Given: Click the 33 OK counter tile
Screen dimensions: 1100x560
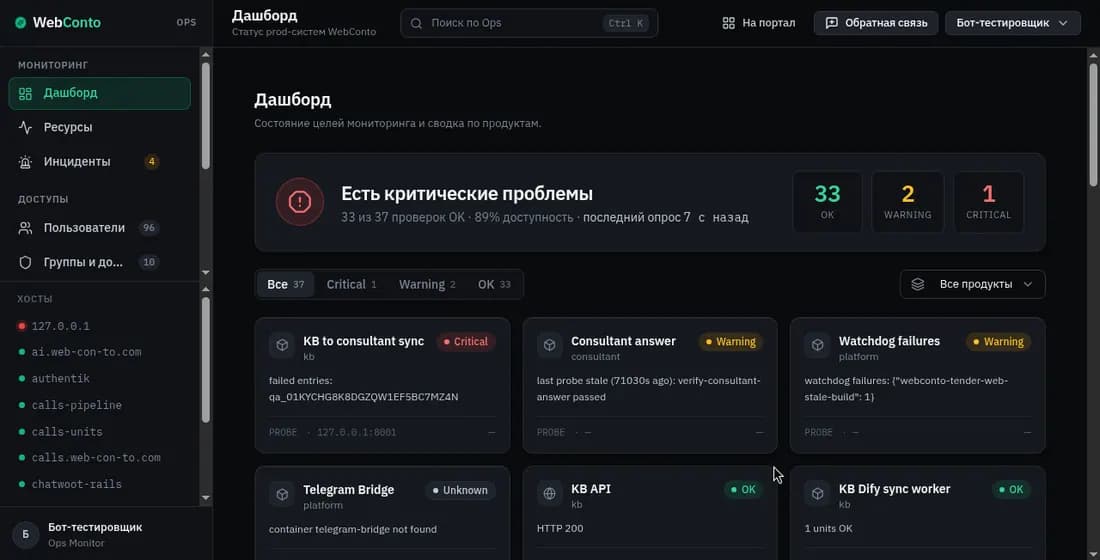Looking at the screenshot, I should tap(827, 202).
